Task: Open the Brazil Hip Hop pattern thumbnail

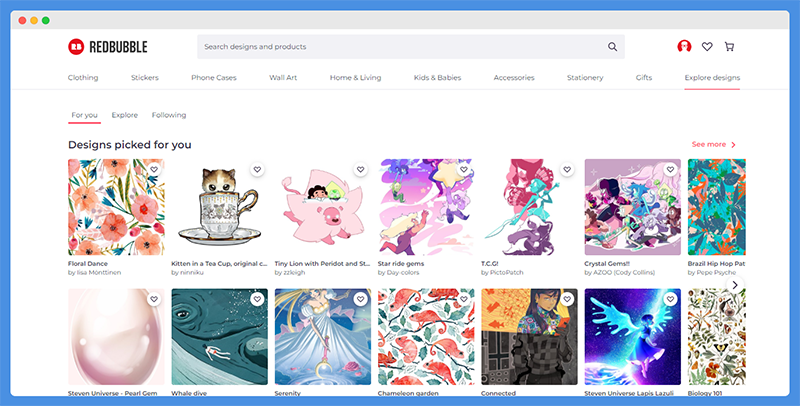Action: (x=717, y=207)
